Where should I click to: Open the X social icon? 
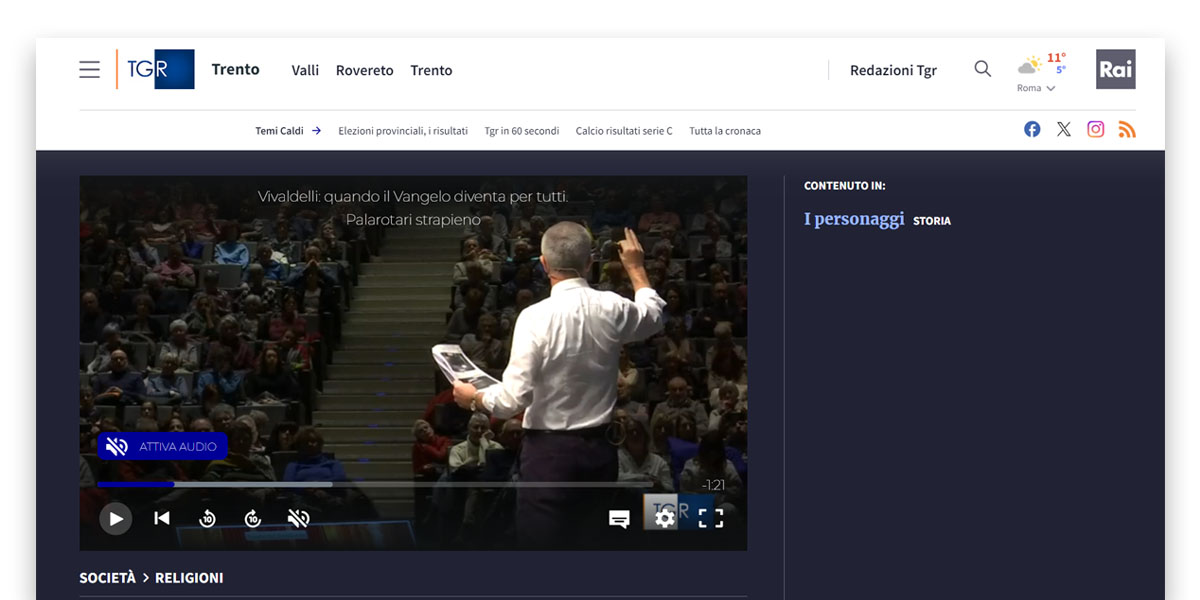1064,129
